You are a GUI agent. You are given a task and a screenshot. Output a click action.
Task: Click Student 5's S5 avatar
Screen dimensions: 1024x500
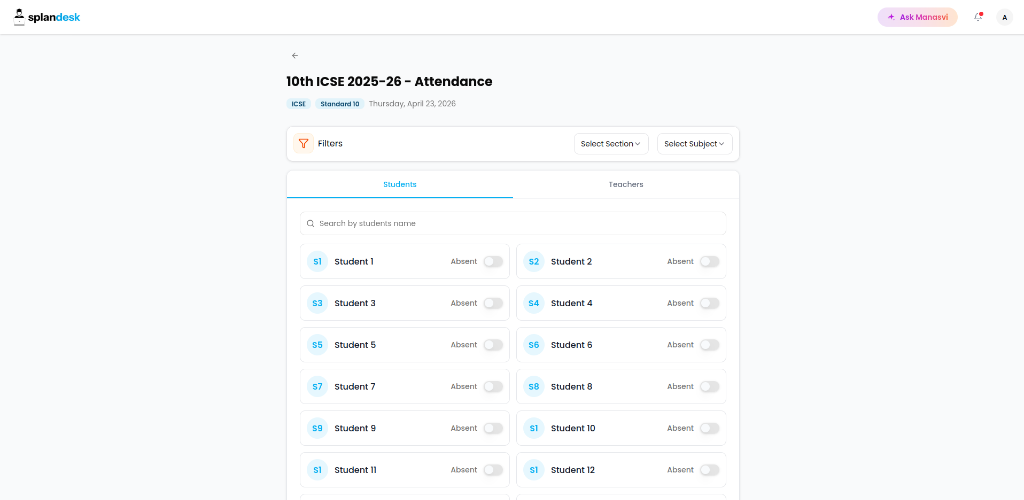click(317, 345)
